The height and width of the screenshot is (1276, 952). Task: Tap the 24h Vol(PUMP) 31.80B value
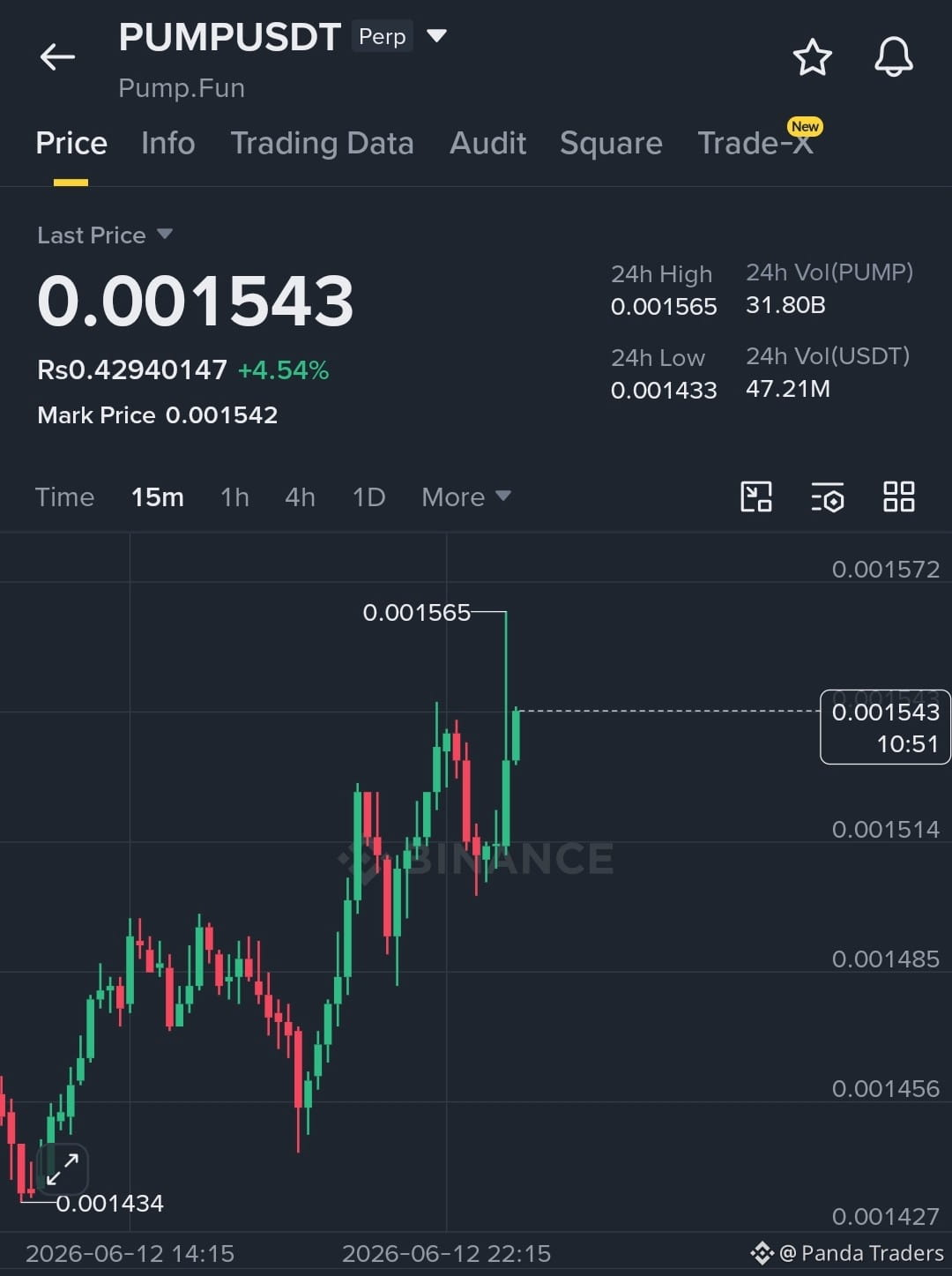click(x=785, y=304)
